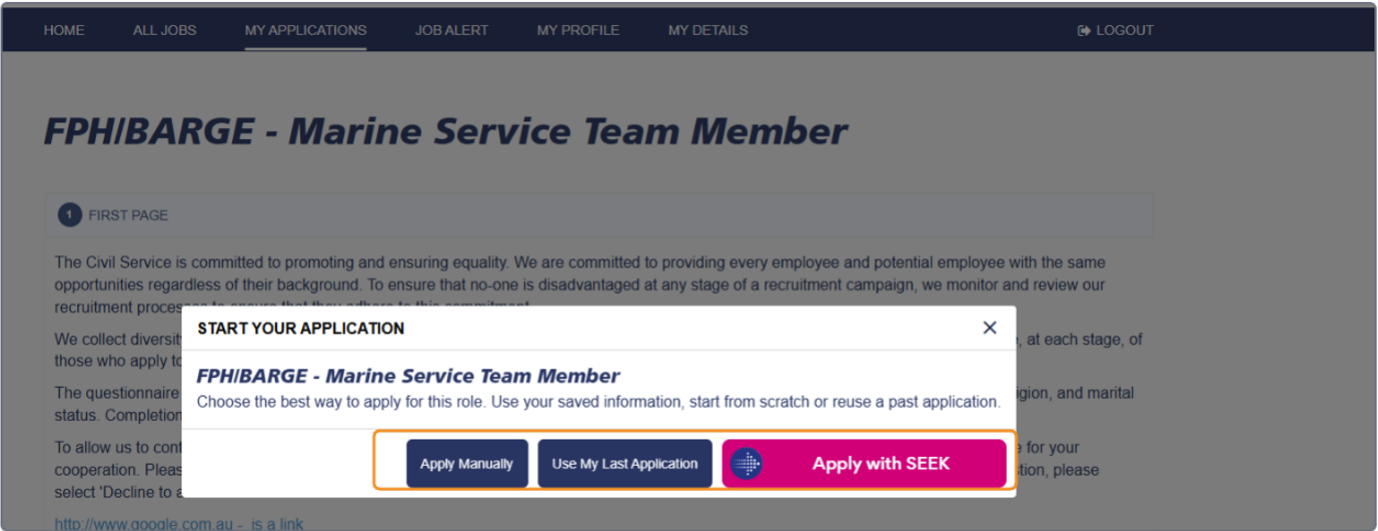The width and height of the screenshot is (1378, 531).
Task: Click the dialog's 'Choose the best way' text
Action: 598,402
